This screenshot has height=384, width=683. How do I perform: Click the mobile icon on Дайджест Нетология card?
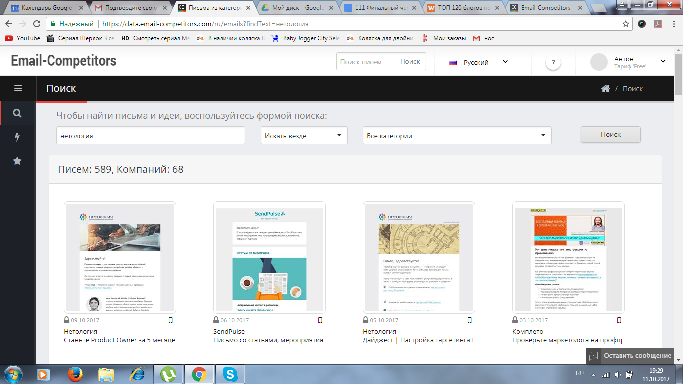pyautogui.click(x=470, y=320)
